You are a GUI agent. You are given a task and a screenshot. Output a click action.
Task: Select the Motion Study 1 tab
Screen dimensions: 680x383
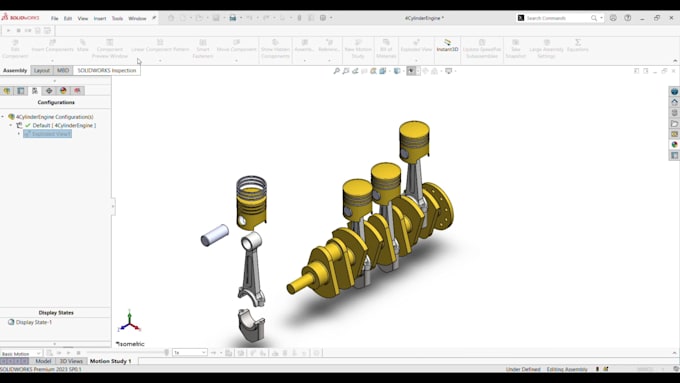tap(111, 361)
